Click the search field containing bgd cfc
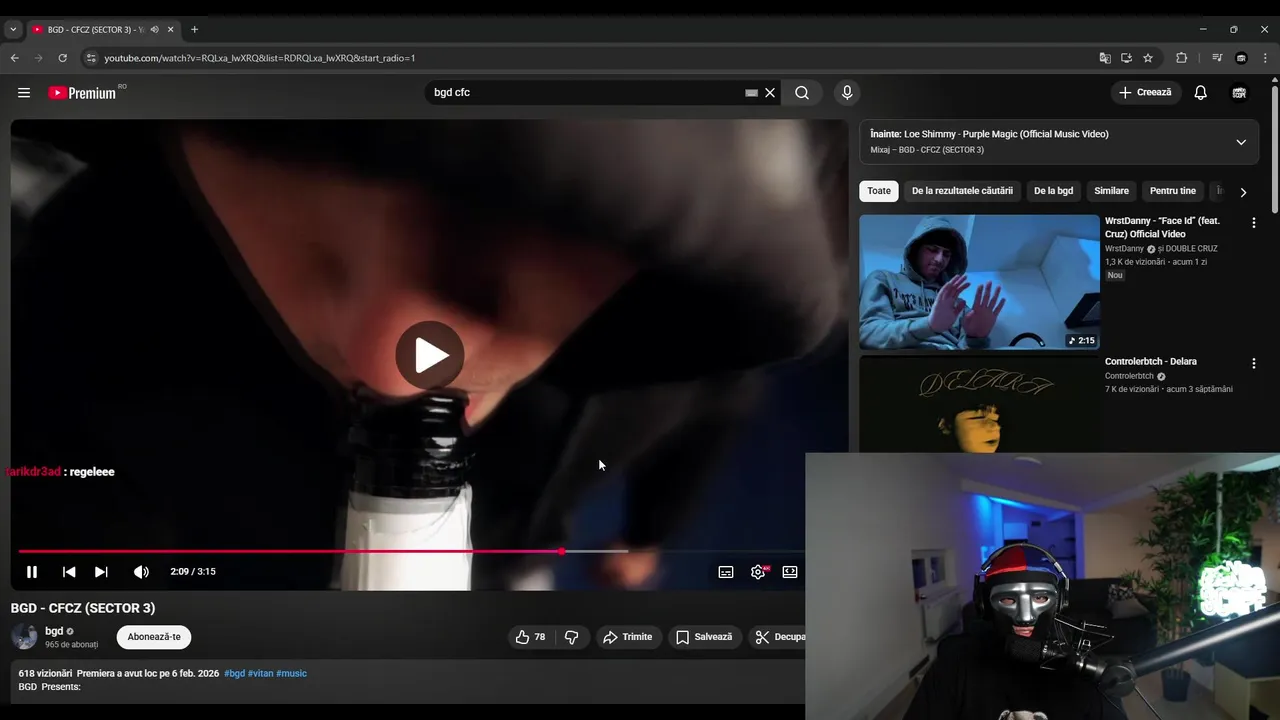The height and width of the screenshot is (720, 1280). (x=585, y=93)
